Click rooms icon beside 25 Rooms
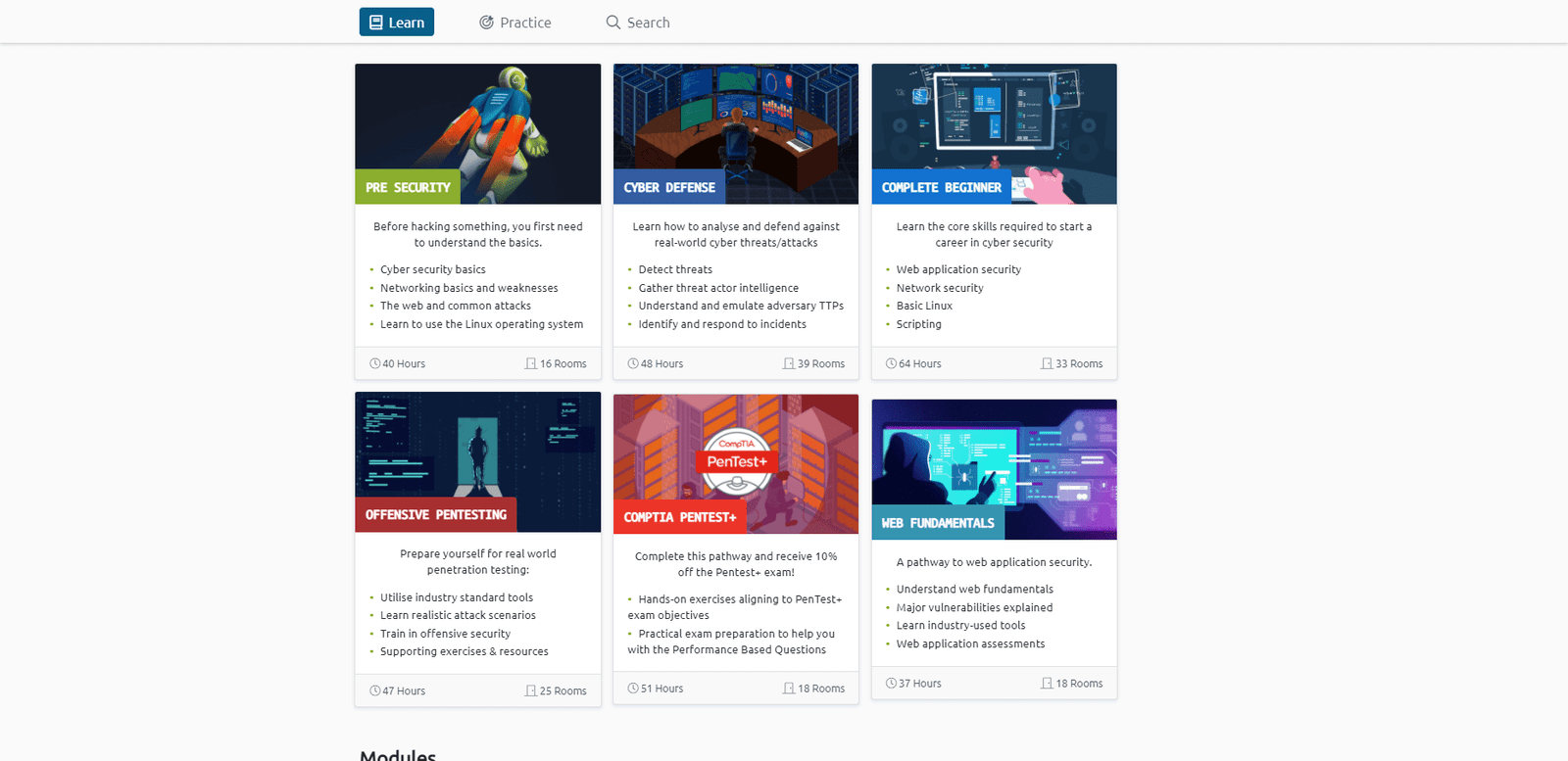The image size is (1568, 761). pyautogui.click(x=531, y=690)
